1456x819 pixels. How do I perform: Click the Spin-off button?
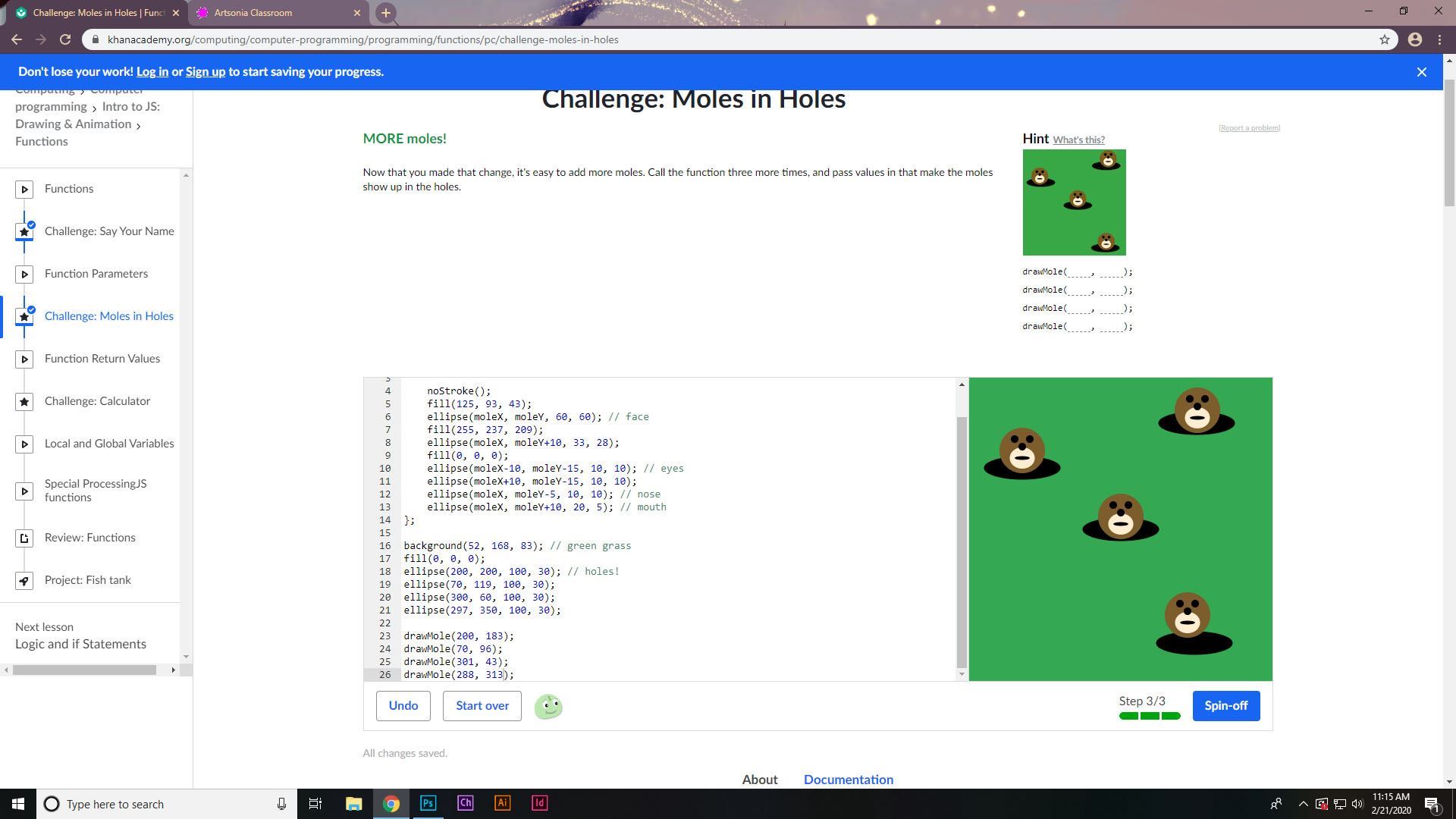1225,706
